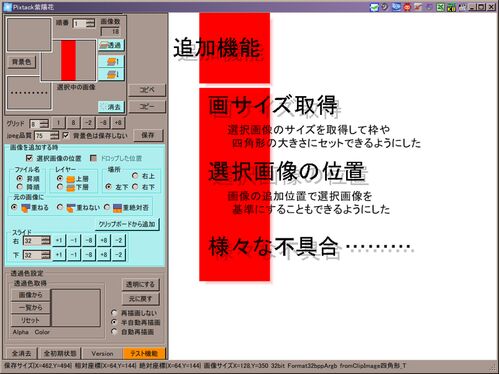Select 右上 placement option
This screenshot has width=500, height=374.
point(135,176)
